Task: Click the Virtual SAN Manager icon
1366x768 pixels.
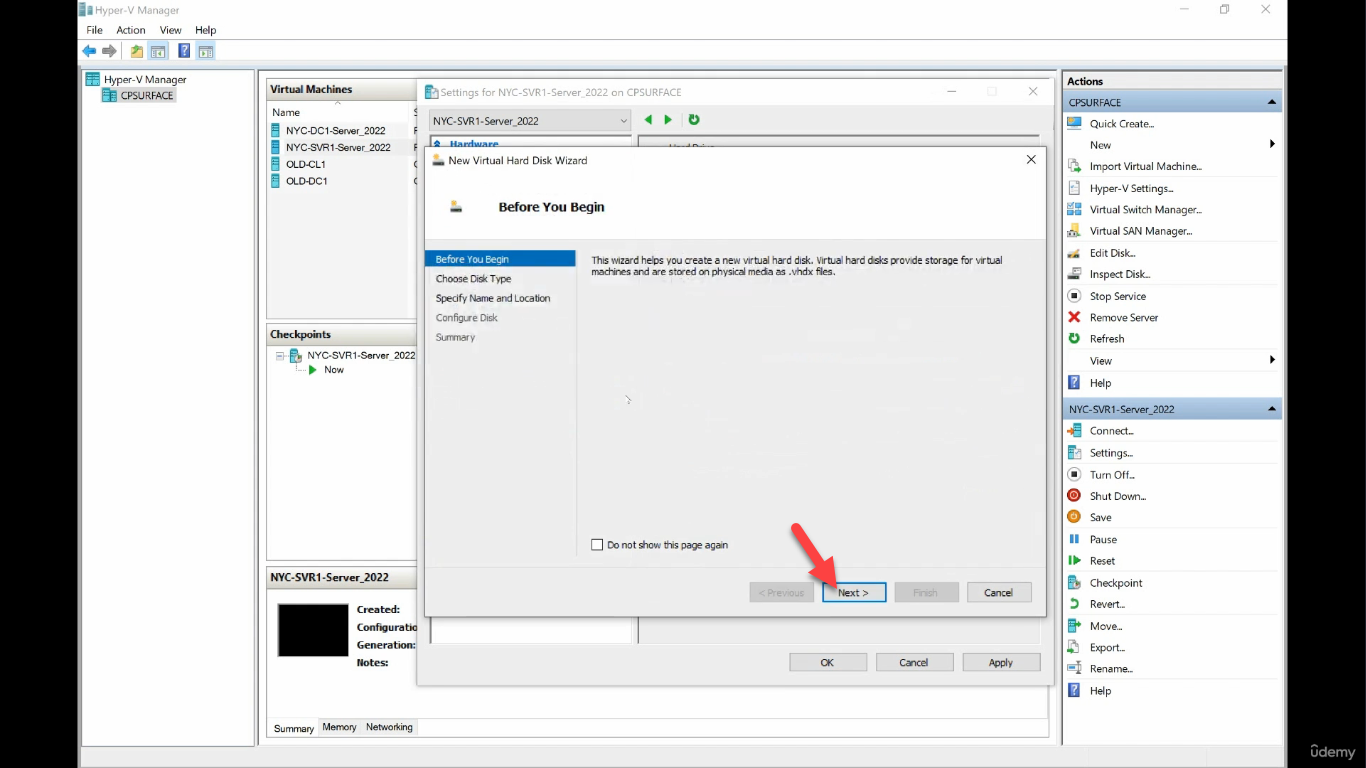Action: click(x=1074, y=231)
